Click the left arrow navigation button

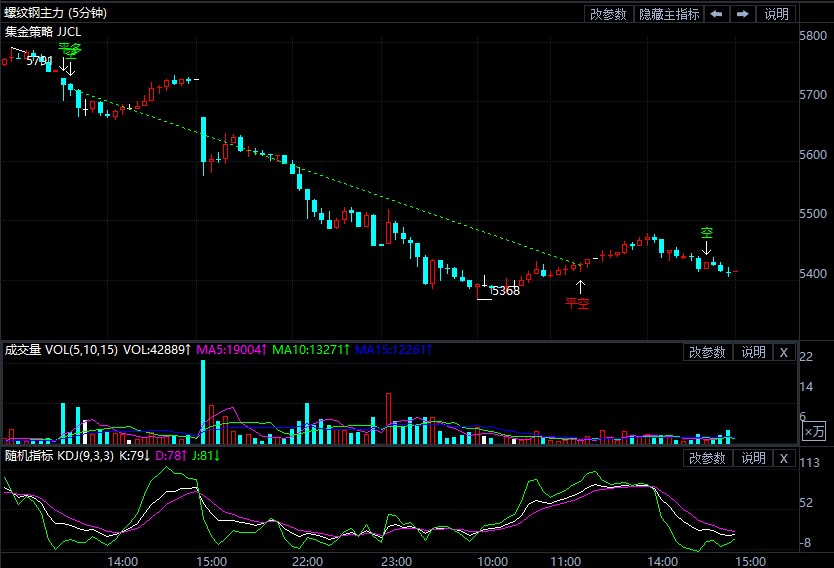716,14
